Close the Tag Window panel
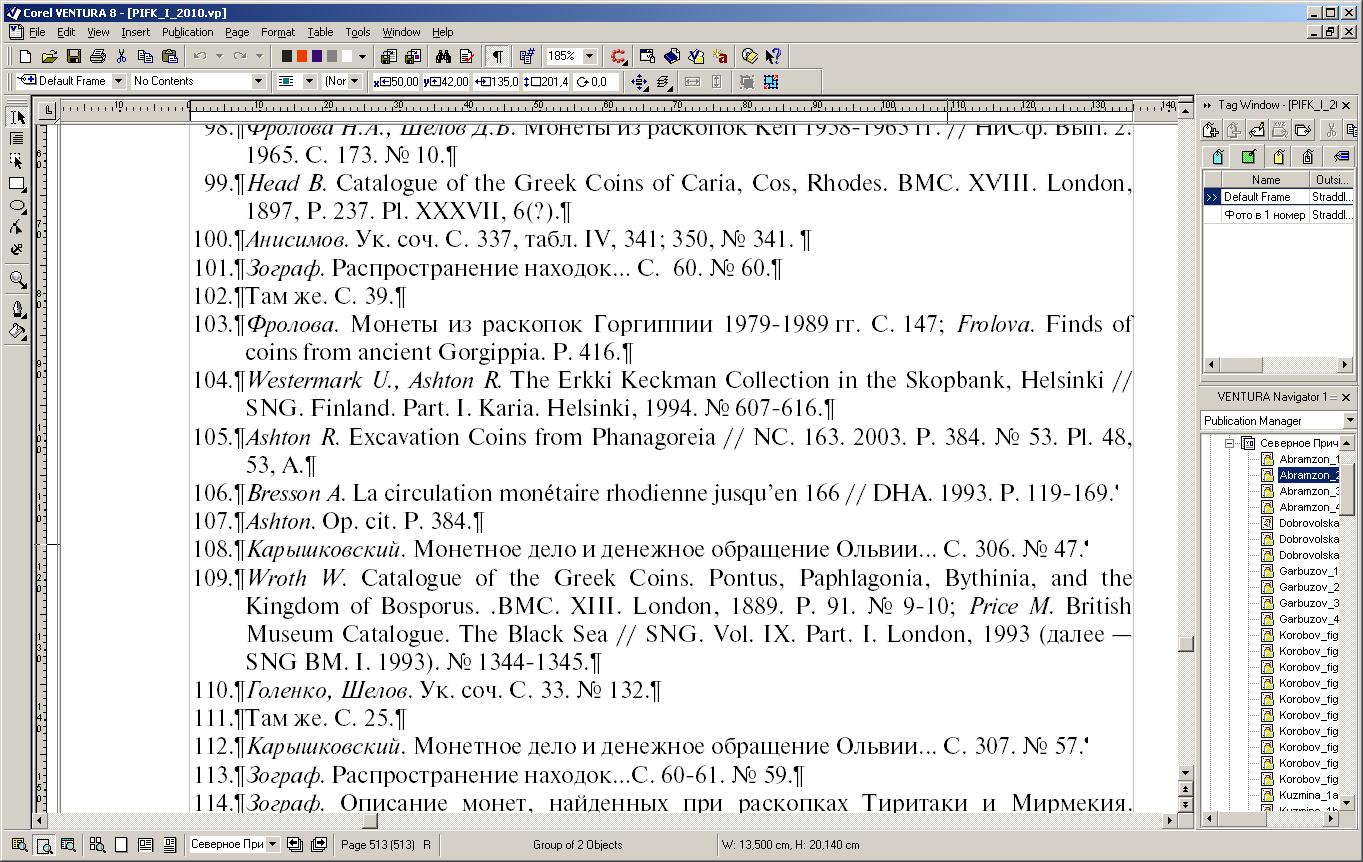Screen dimensions: 1363x862 tap(1346, 105)
